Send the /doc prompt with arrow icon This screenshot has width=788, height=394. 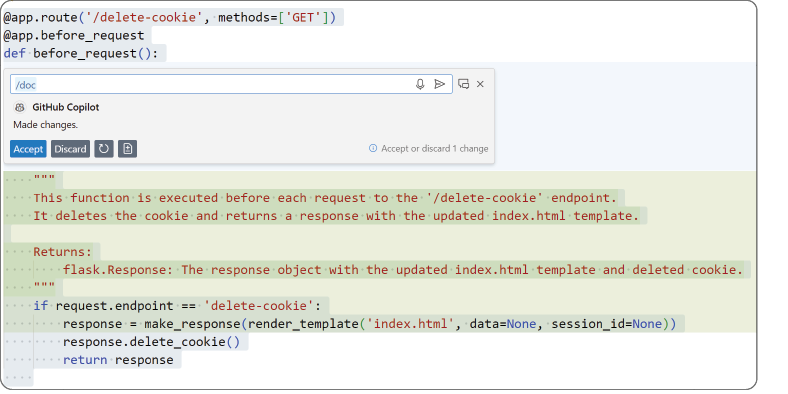[x=440, y=84]
